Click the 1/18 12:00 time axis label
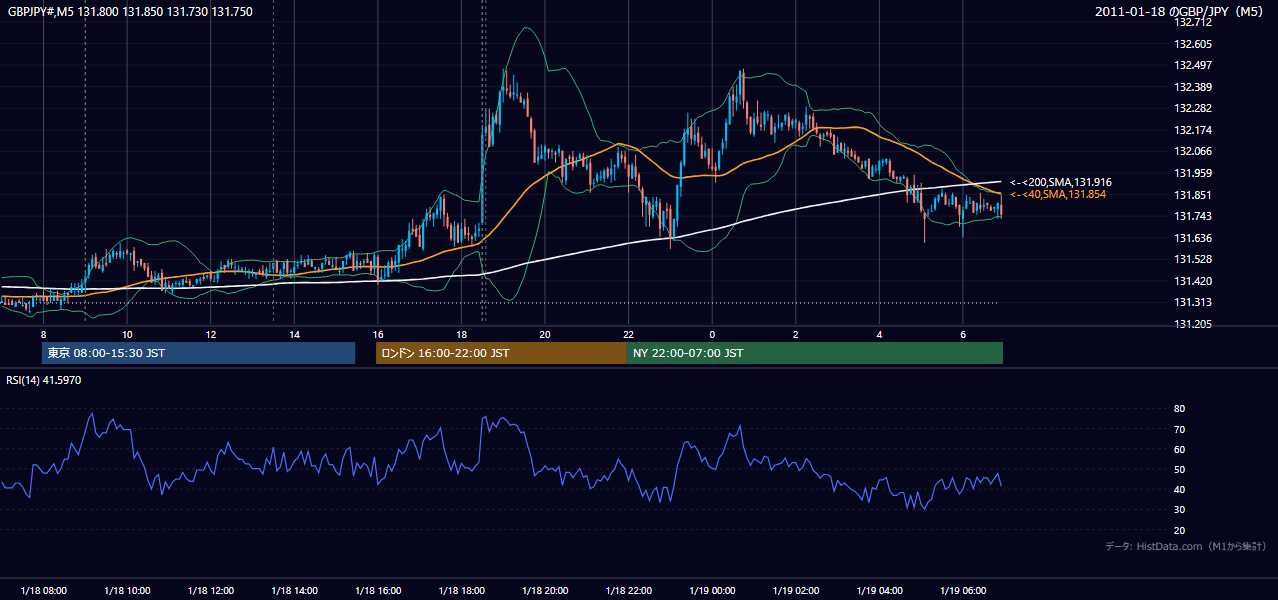 210,591
